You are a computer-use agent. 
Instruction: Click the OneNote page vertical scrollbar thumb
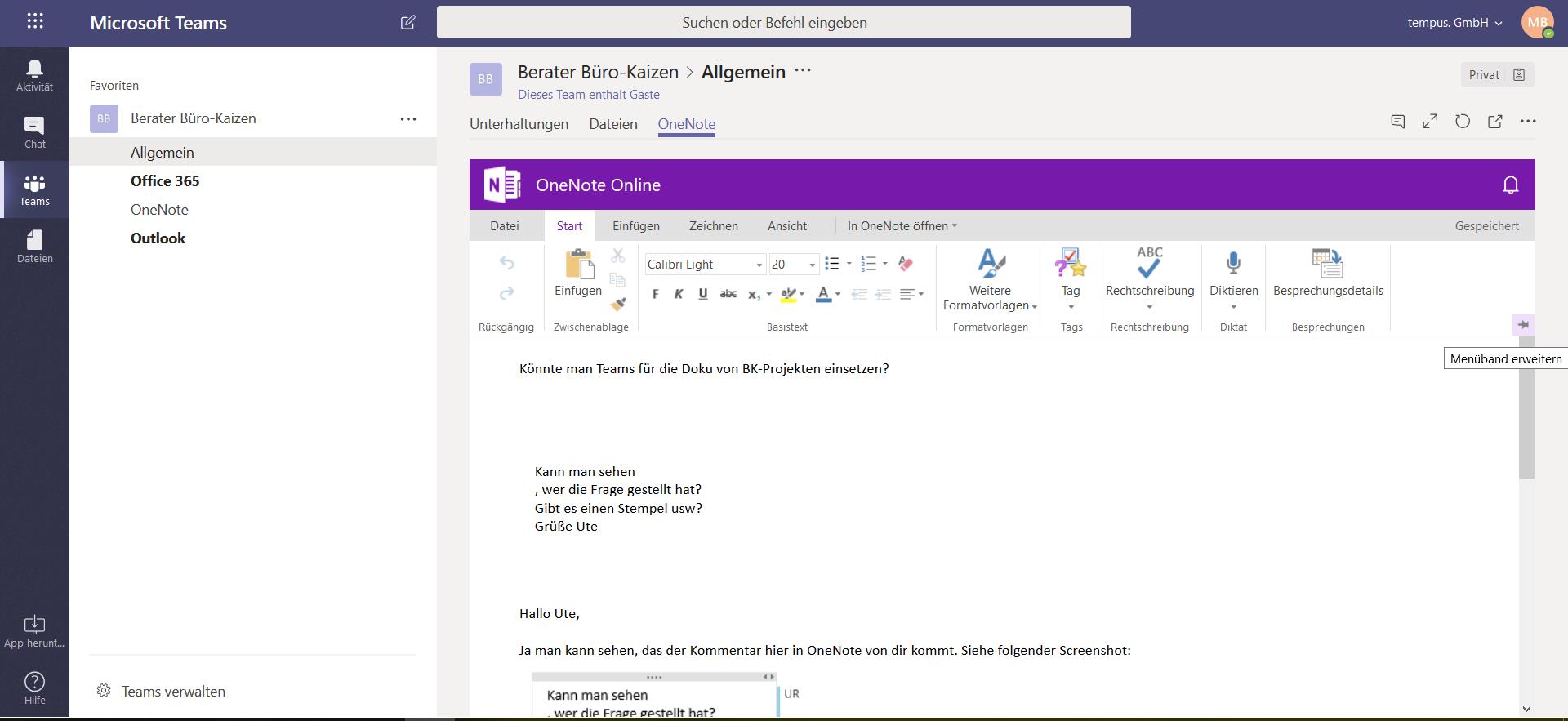[x=1526, y=407]
